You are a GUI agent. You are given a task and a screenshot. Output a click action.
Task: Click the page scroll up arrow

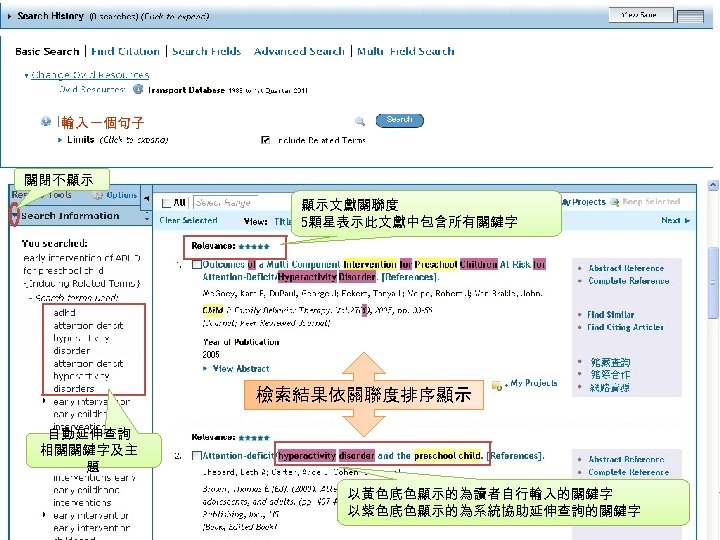point(713,185)
